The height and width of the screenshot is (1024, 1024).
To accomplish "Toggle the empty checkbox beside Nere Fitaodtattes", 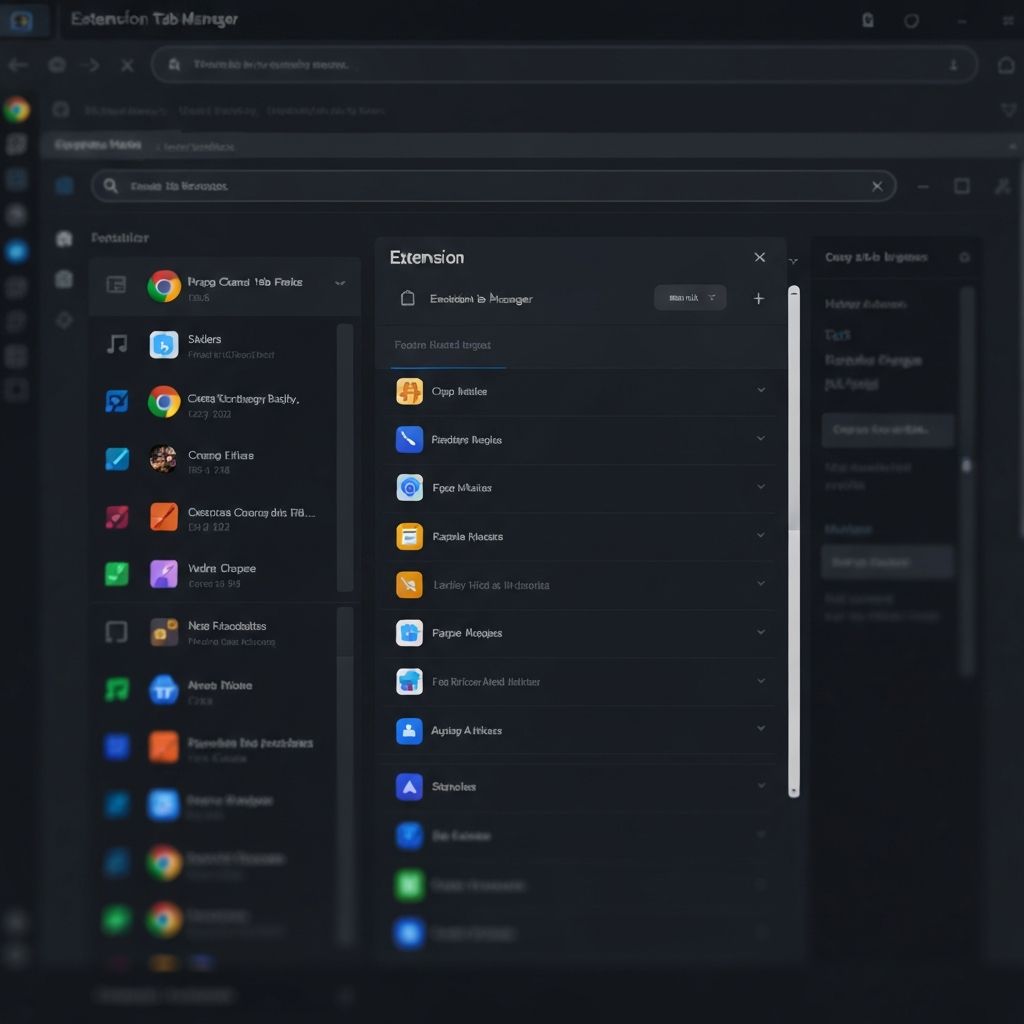I will (x=117, y=632).
